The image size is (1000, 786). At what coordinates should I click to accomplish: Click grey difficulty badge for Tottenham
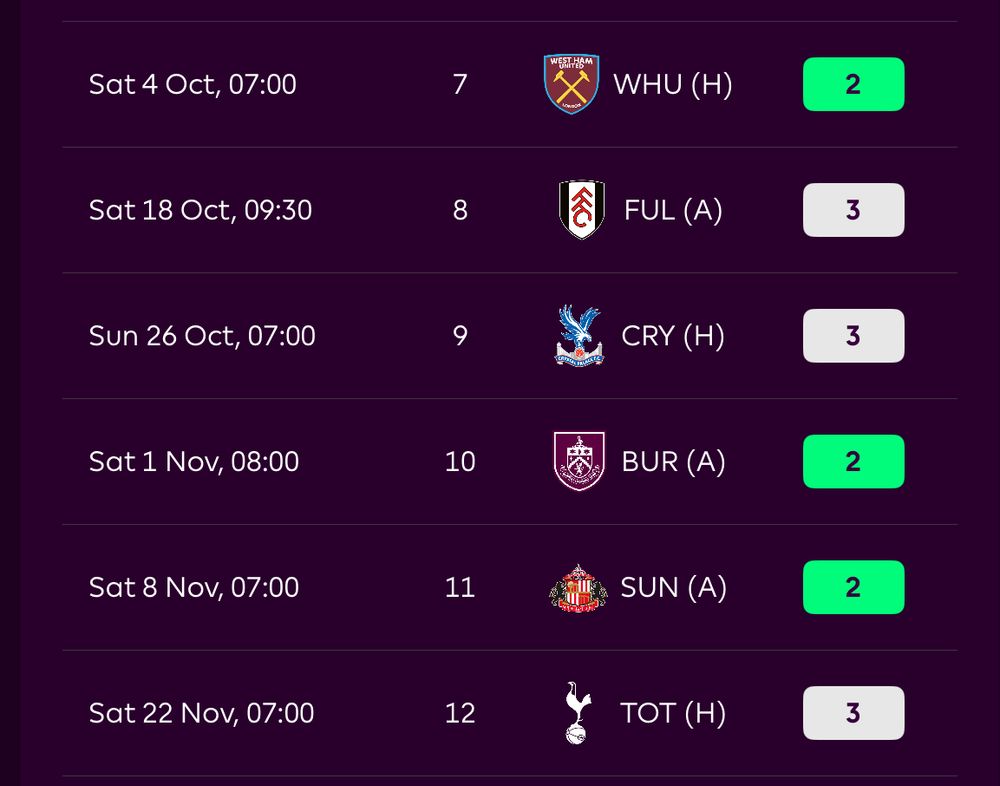[x=853, y=713]
